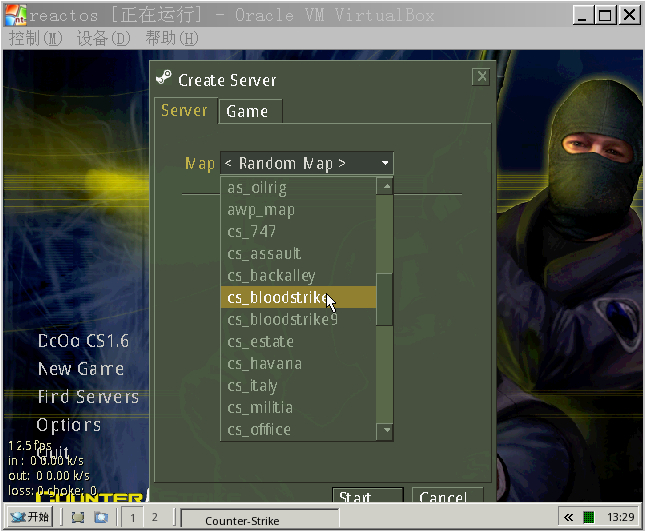Switch to virtual desktop 2

pyautogui.click(x=155, y=517)
